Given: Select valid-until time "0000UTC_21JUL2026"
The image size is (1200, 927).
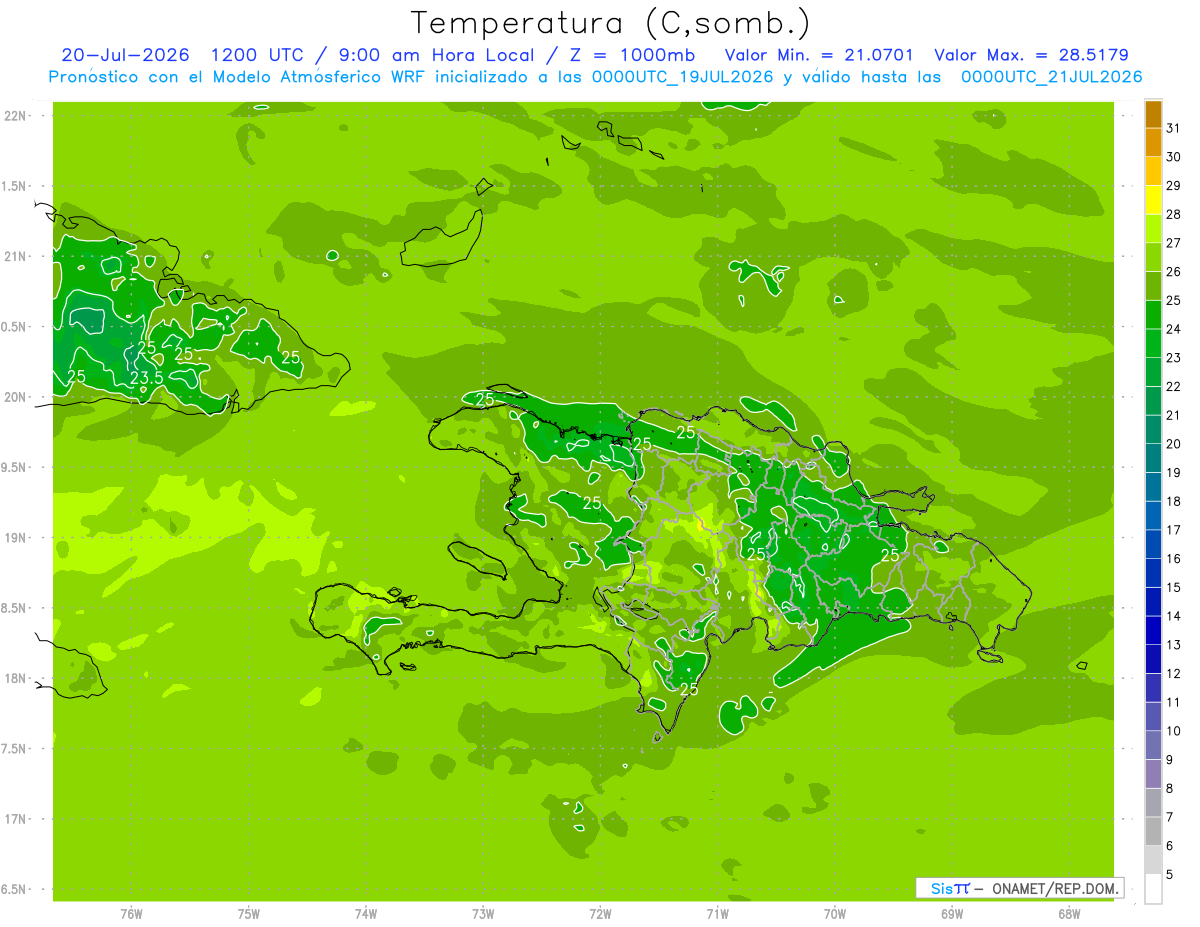Looking at the screenshot, I should pos(1051,77).
